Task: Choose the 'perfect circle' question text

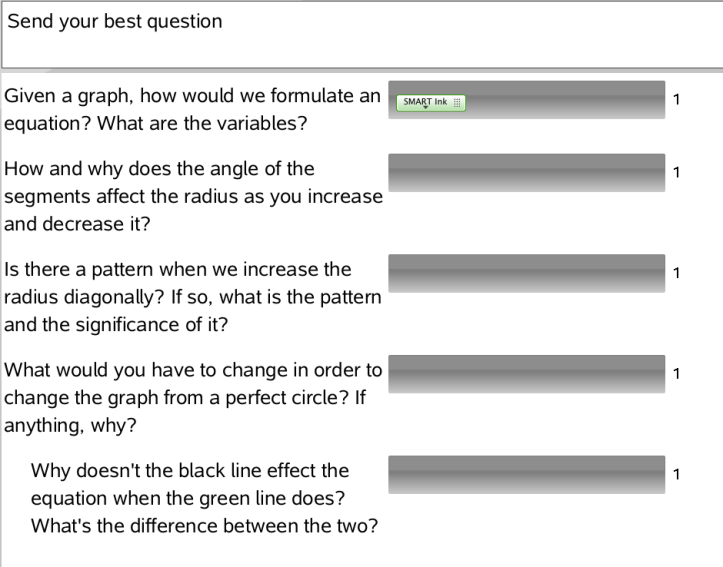Action: 193,397
